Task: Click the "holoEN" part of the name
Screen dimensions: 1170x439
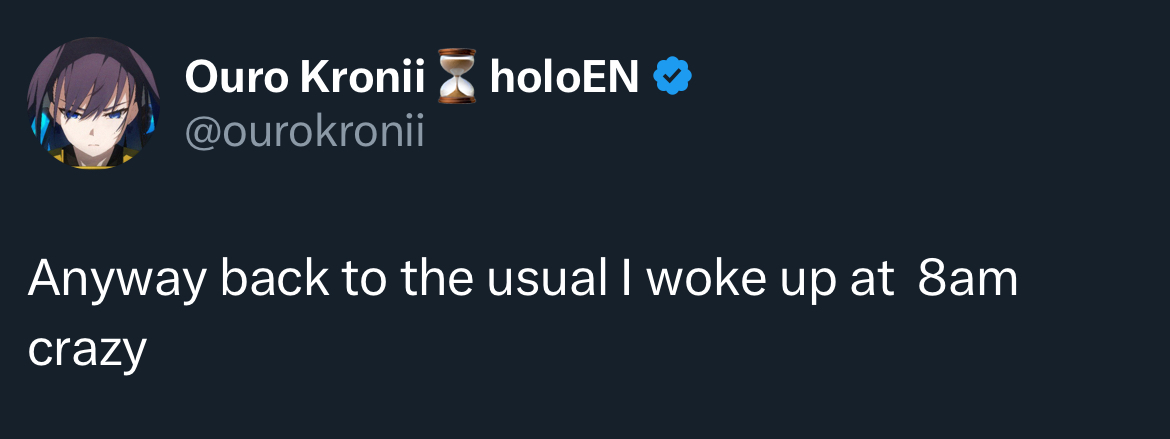Action: pos(563,77)
